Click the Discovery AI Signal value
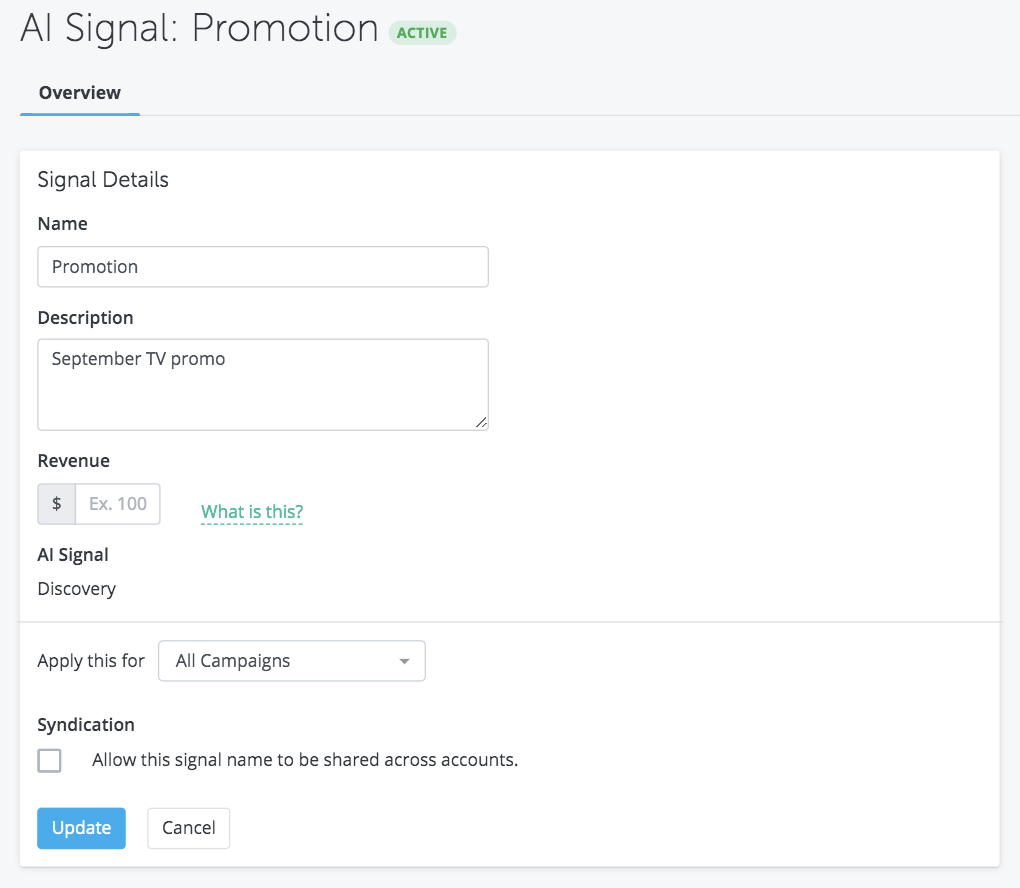Screen dimensions: 1020x888 [x=77, y=589]
